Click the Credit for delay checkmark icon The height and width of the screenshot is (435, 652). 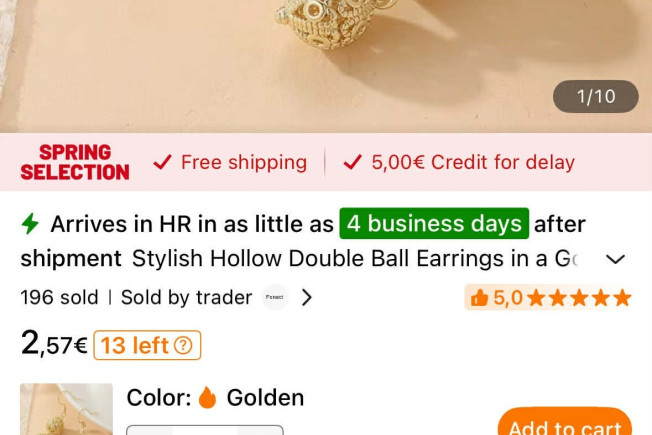coord(353,162)
